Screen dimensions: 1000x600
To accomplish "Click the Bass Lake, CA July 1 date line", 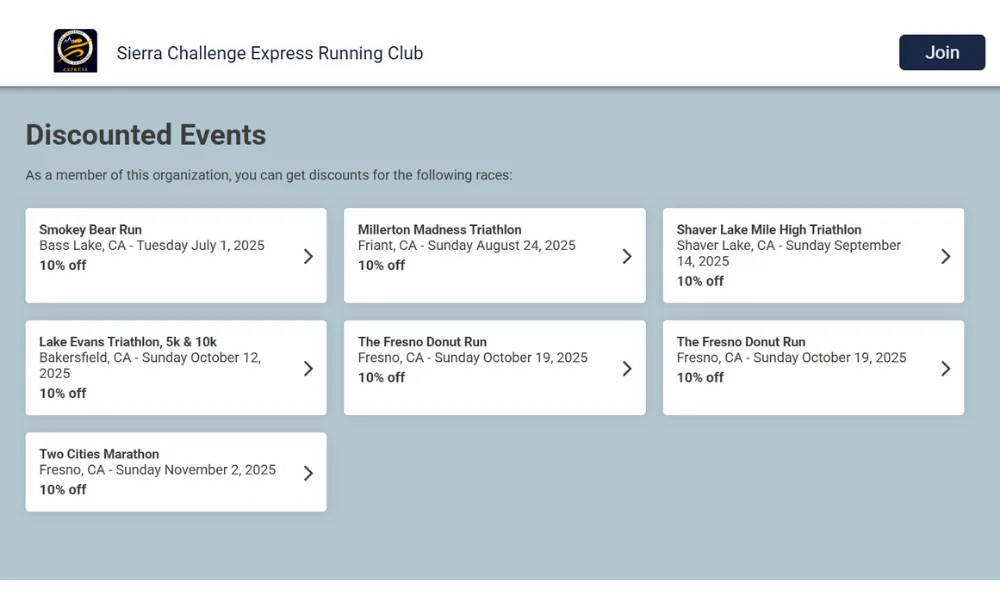I will click(x=152, y=245).
